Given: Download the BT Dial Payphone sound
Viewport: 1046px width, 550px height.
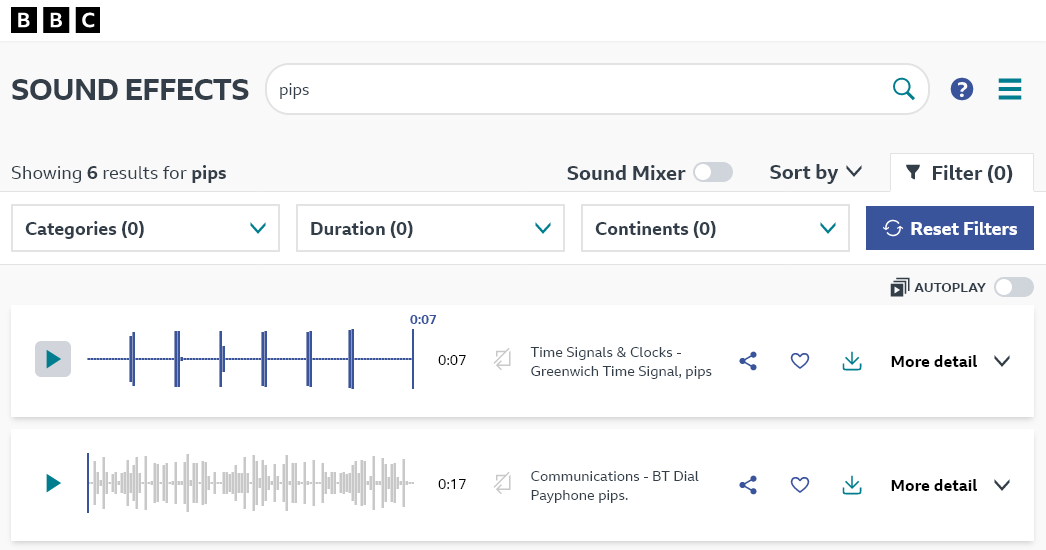Looking at the screenshot, I should [x=852, y=485].
